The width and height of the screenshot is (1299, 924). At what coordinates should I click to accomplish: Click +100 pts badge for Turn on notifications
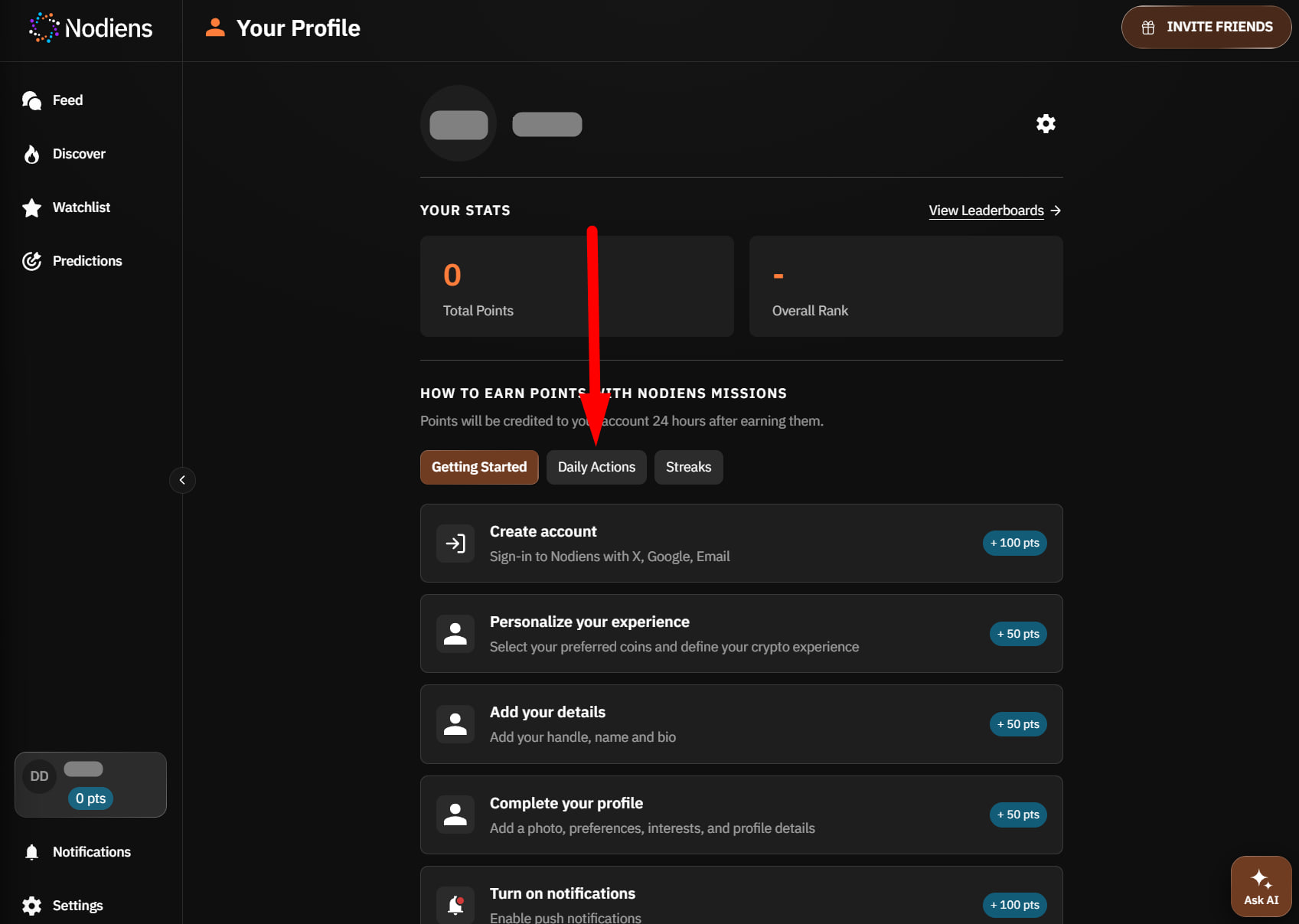[x=1015, y=905]
